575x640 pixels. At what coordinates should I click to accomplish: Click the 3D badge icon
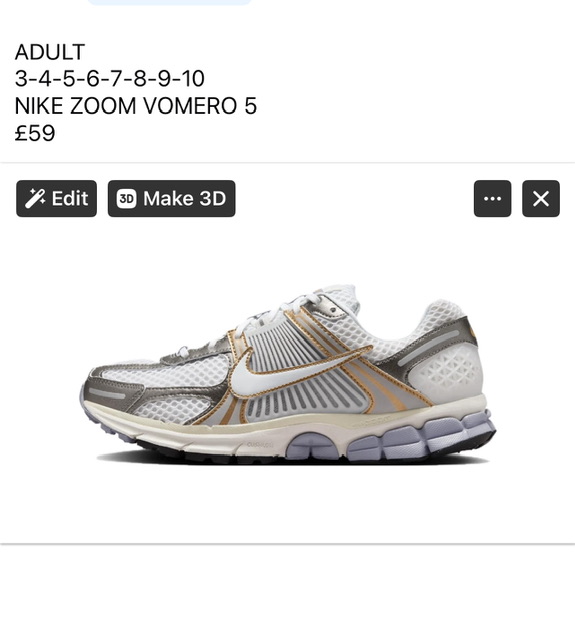(x=126, y=199)
